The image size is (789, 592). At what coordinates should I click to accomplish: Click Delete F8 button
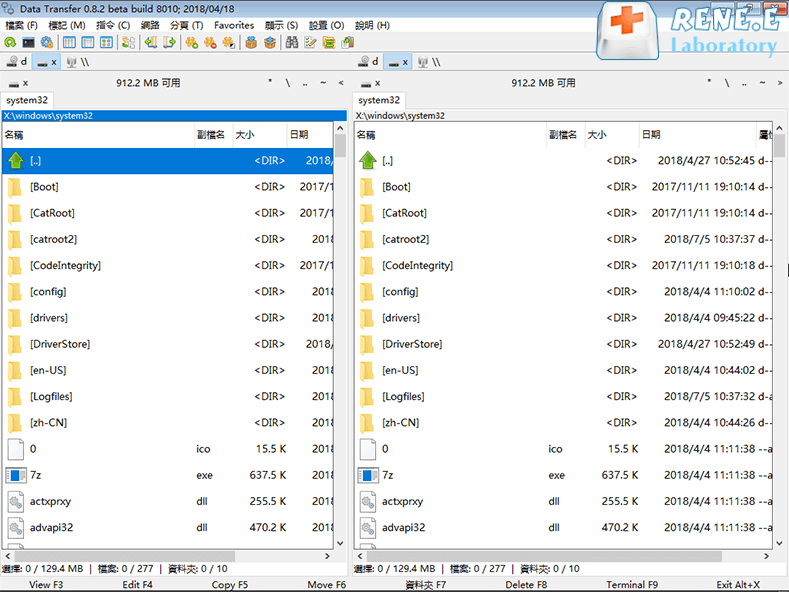[526, 584]
